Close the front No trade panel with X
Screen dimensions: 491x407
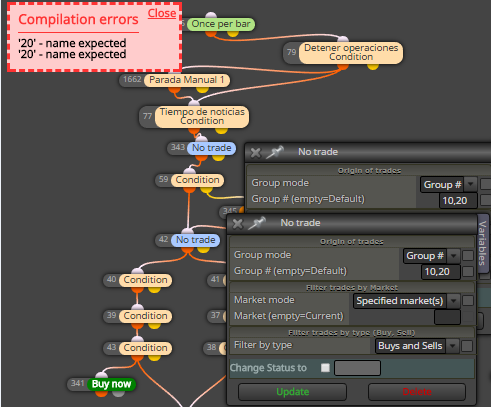(x=238, y=224)
